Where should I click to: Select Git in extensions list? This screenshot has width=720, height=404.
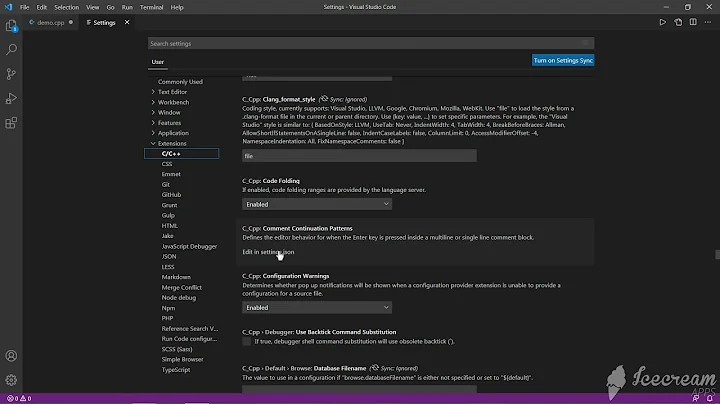tap(165, 184)
